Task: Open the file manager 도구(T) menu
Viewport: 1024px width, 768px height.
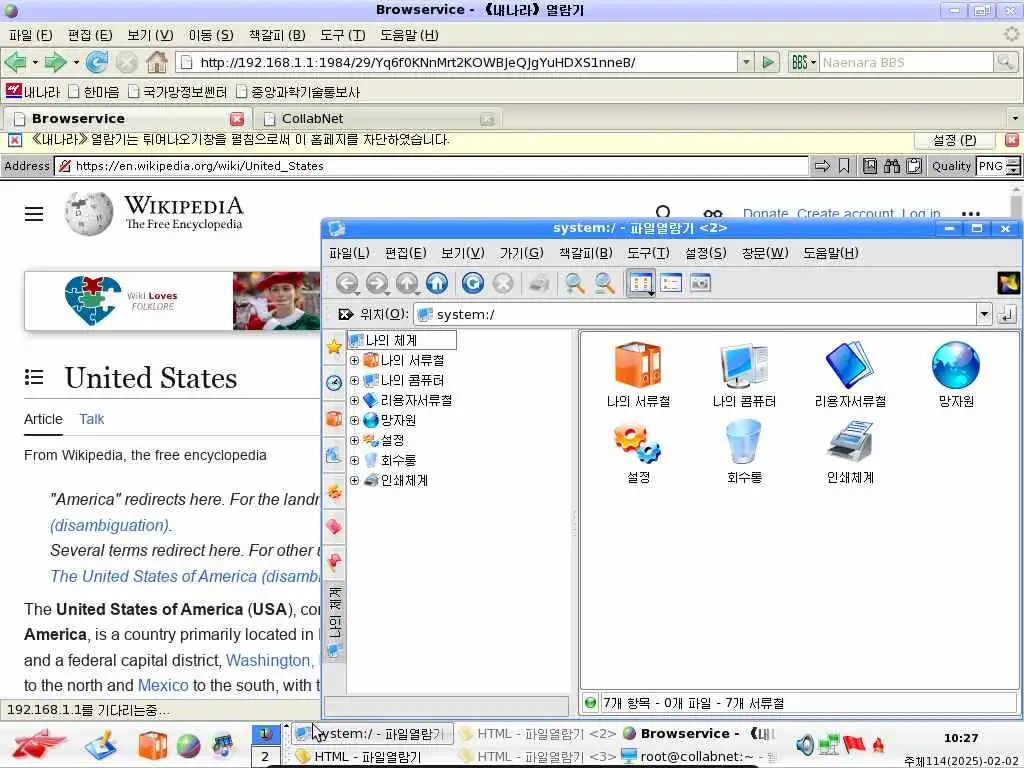Action: tap(648, 253)
